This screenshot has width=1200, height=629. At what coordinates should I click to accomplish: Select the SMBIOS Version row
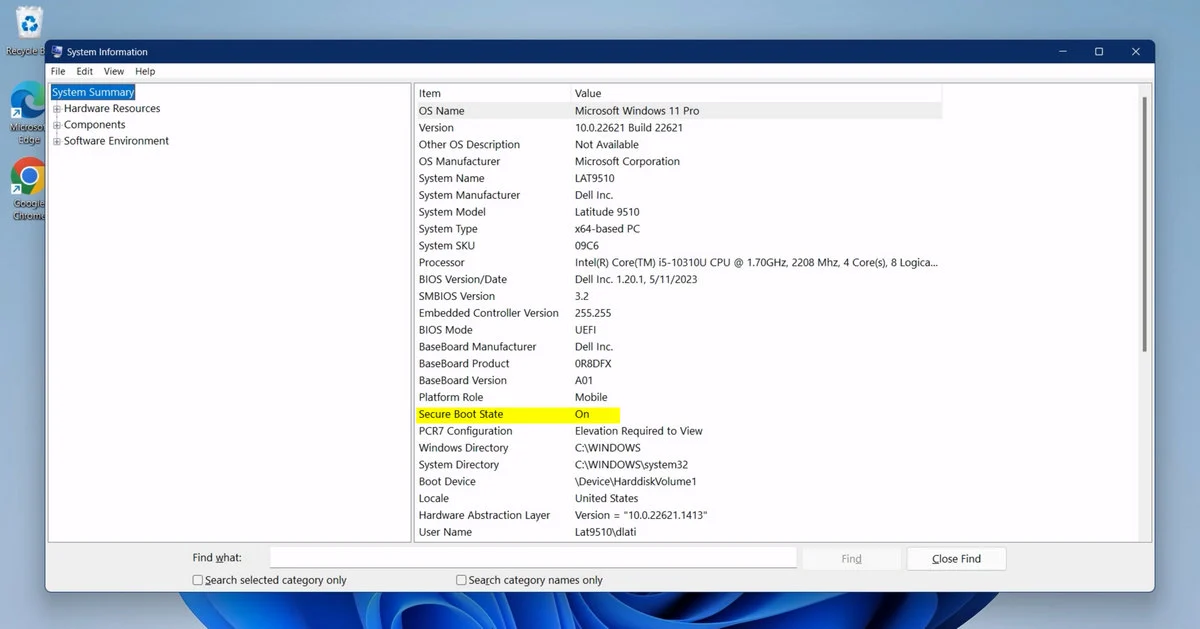678,296
